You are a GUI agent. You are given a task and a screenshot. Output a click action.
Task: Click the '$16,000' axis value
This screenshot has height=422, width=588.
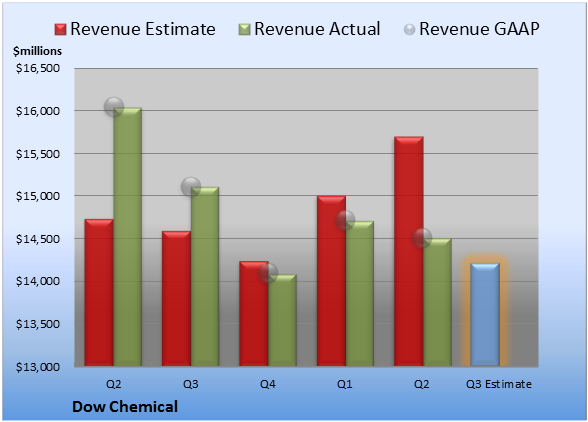(38, 111)
